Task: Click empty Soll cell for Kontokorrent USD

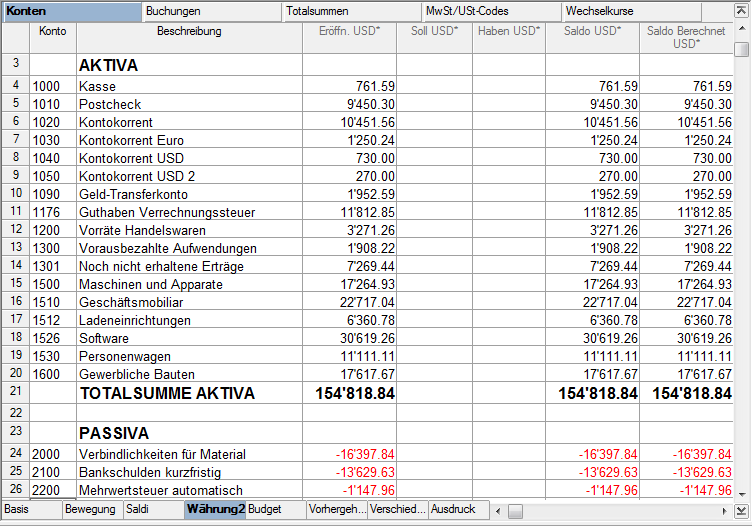Action: [435, 158]
